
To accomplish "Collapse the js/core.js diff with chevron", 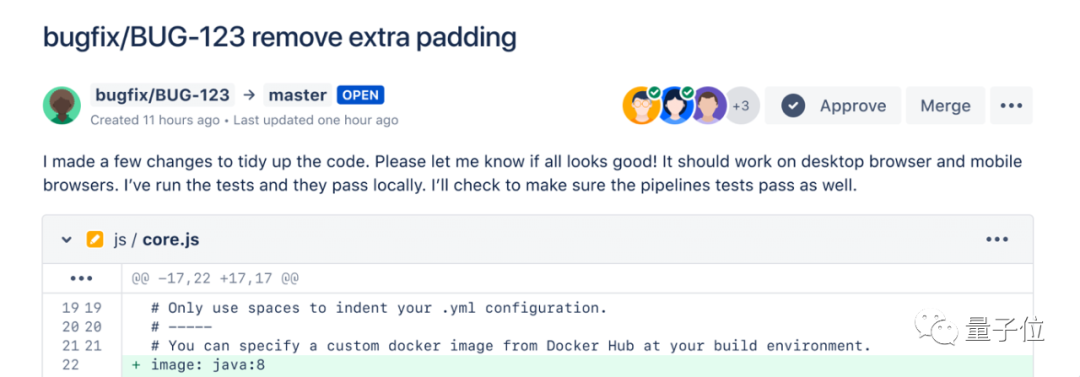I will click(66, 240).
